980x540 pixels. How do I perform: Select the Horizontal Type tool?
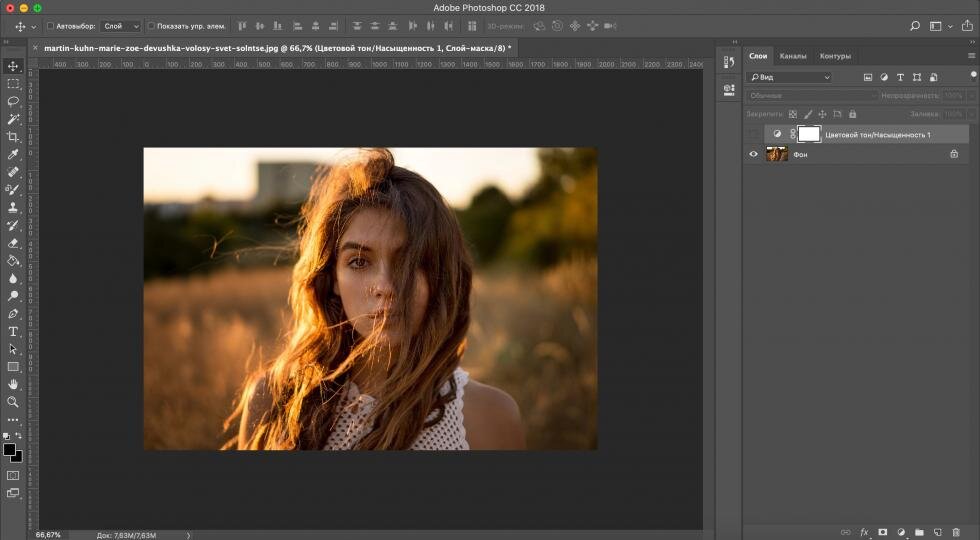(x=13, y=331)
